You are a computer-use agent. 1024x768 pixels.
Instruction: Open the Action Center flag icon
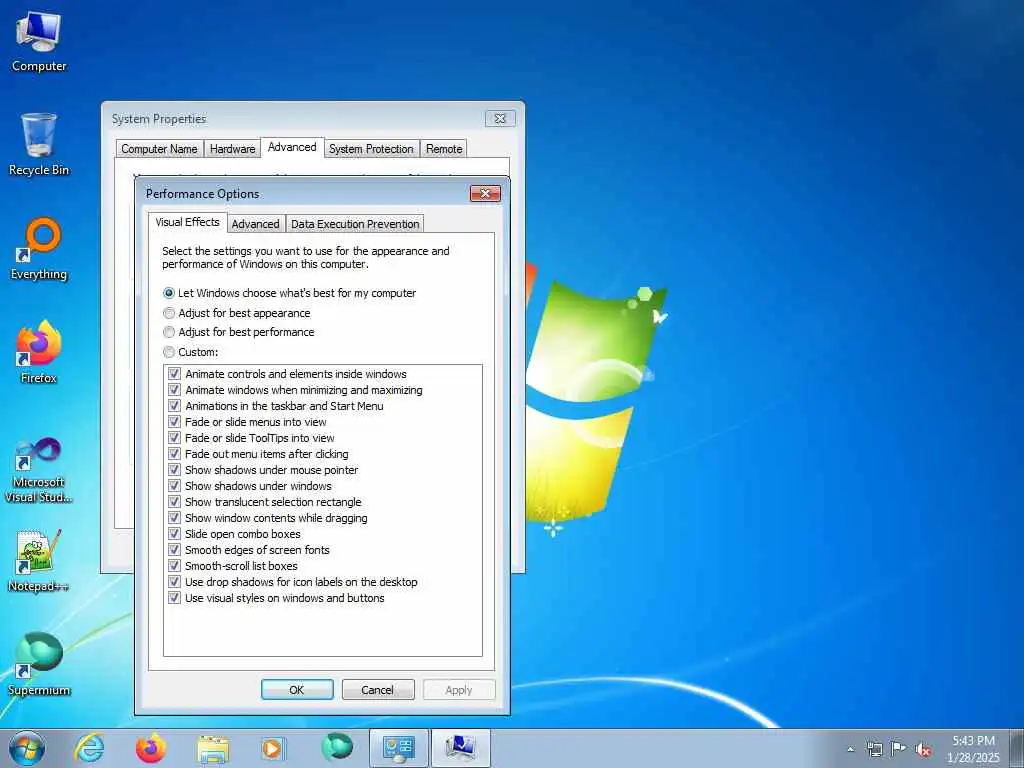(899, 749)
